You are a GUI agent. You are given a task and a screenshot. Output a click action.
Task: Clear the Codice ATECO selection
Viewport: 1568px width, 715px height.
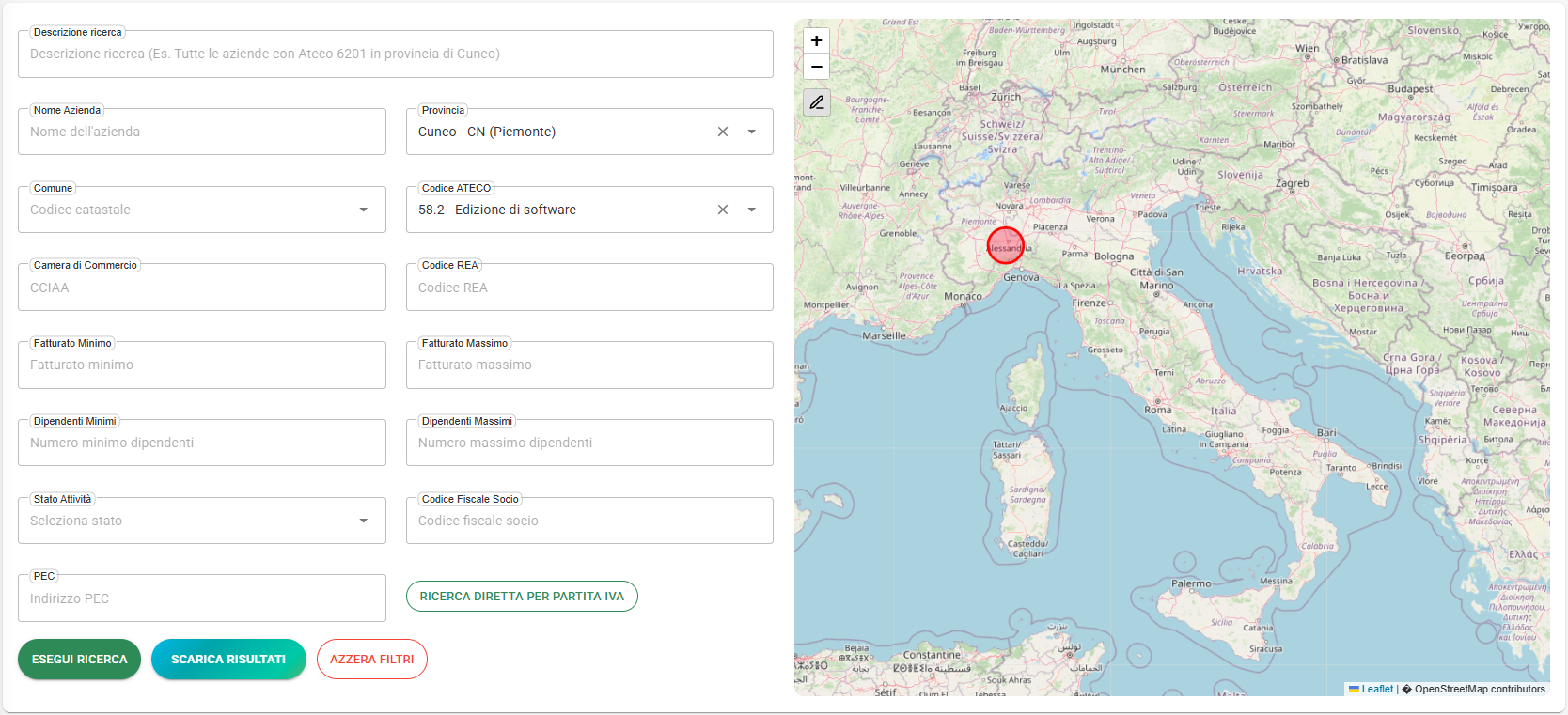tap(723, 210)
